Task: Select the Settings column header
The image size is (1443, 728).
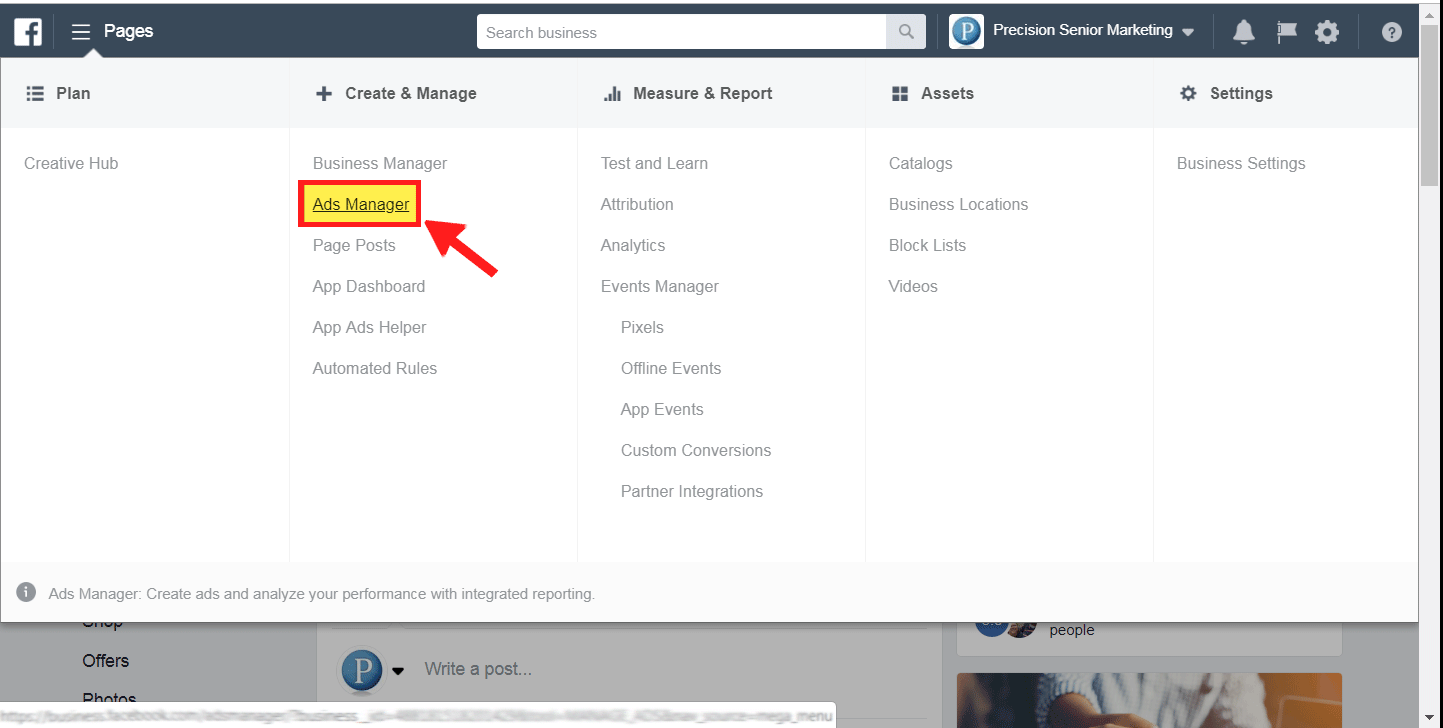Action: pyautogui.click(x=1226, y=93)
